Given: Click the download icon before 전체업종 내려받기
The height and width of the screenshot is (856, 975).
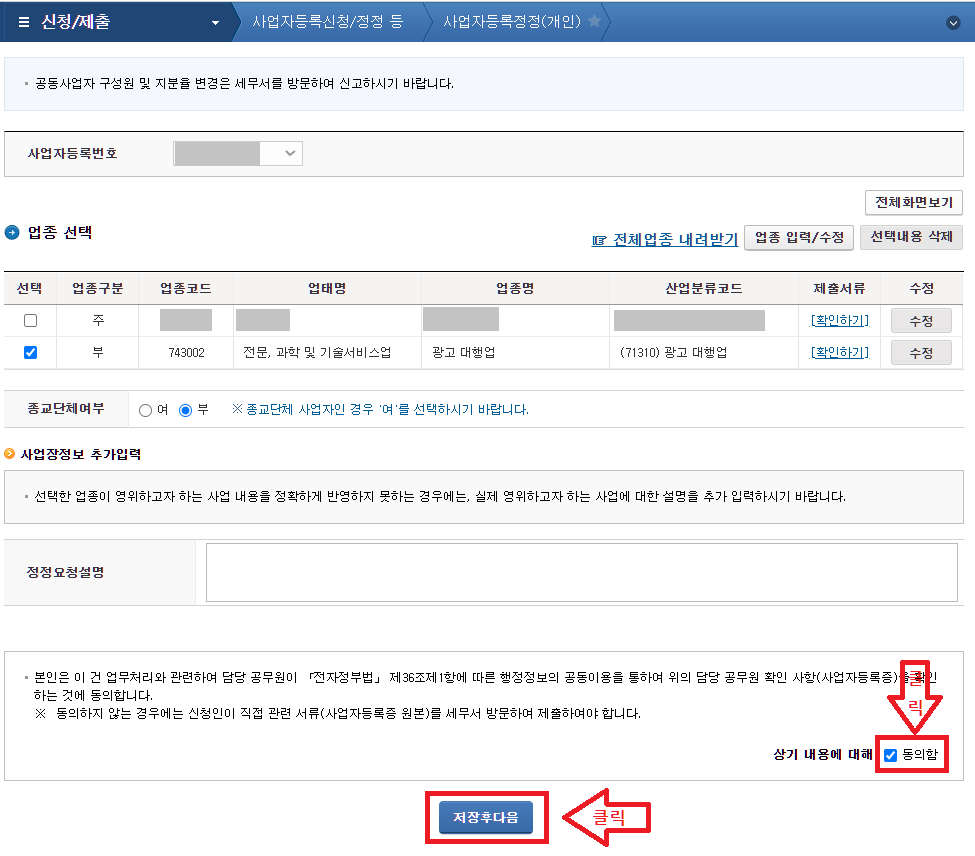Looking at the screenshot, I should coord(597,240).
